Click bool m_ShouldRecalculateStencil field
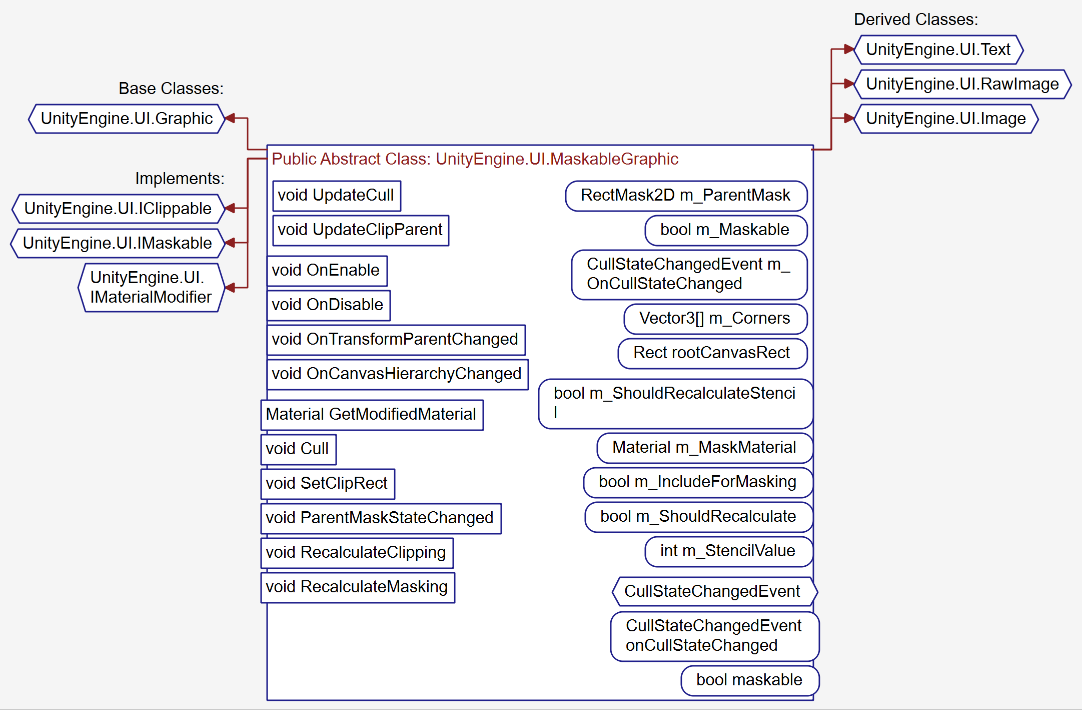Image resolution: width=1082 pixels, height=710 pixels. point(676,404)
